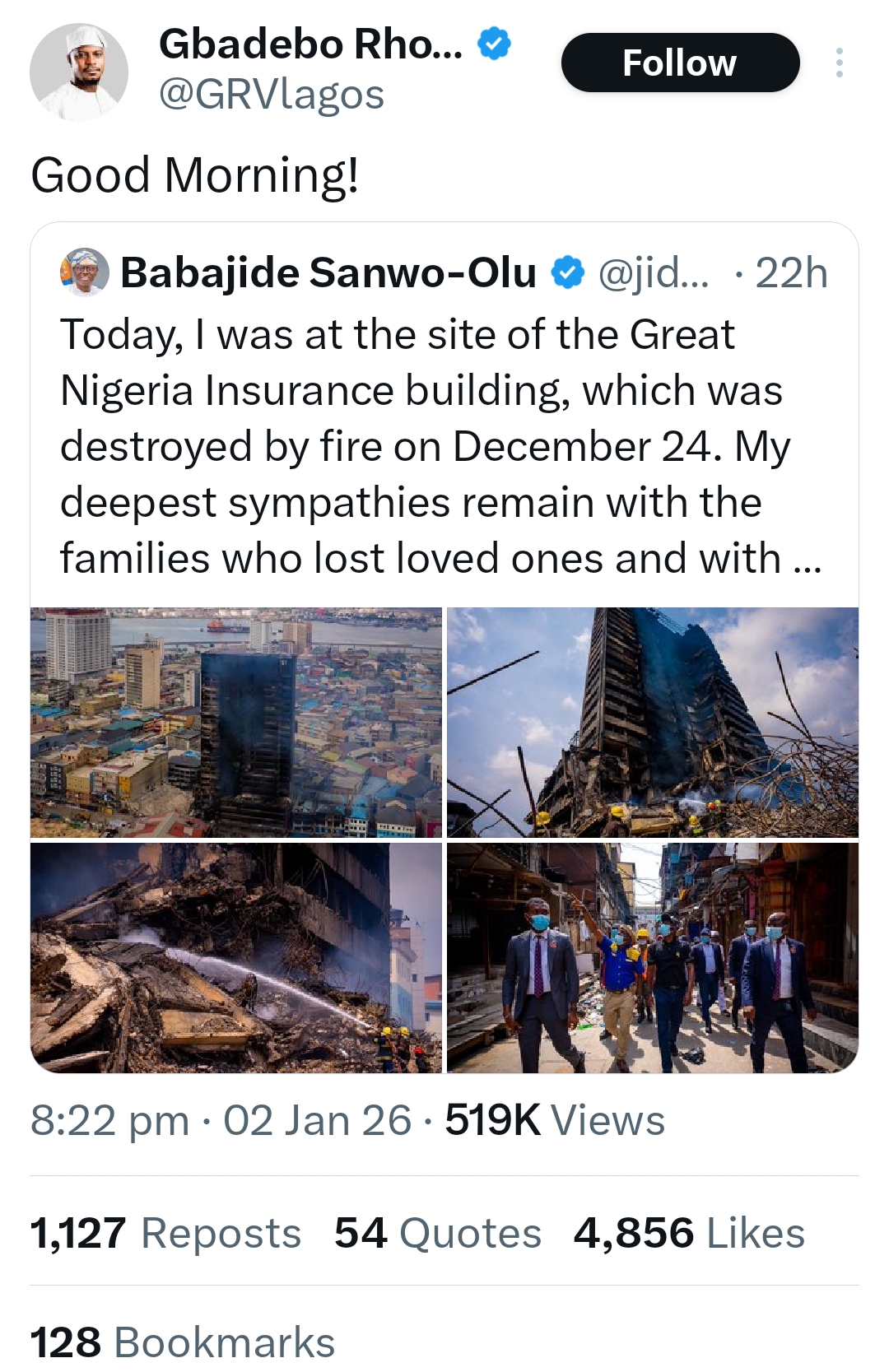Open the firefighters spraying rubble photo

tap(236, 957)
